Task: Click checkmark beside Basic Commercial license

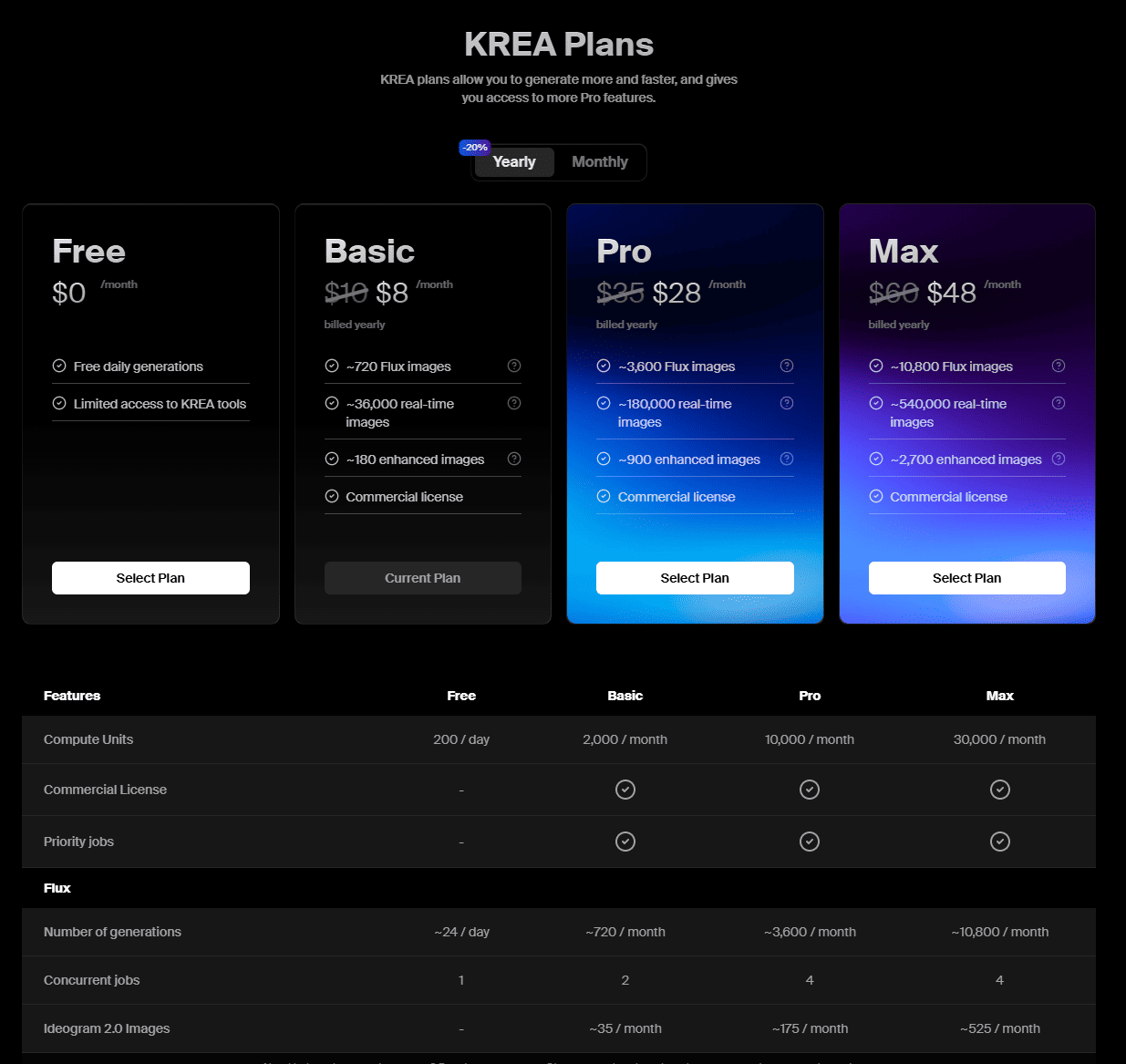Action: pos(332,496)
